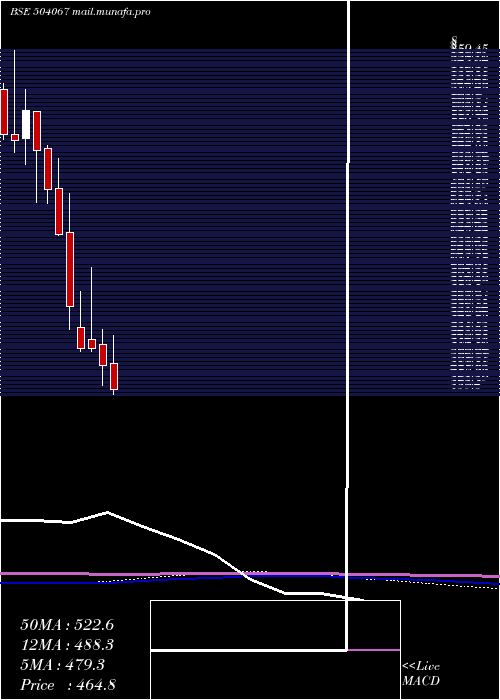
Task: Click the lone white candlestick
Action: 26,124
